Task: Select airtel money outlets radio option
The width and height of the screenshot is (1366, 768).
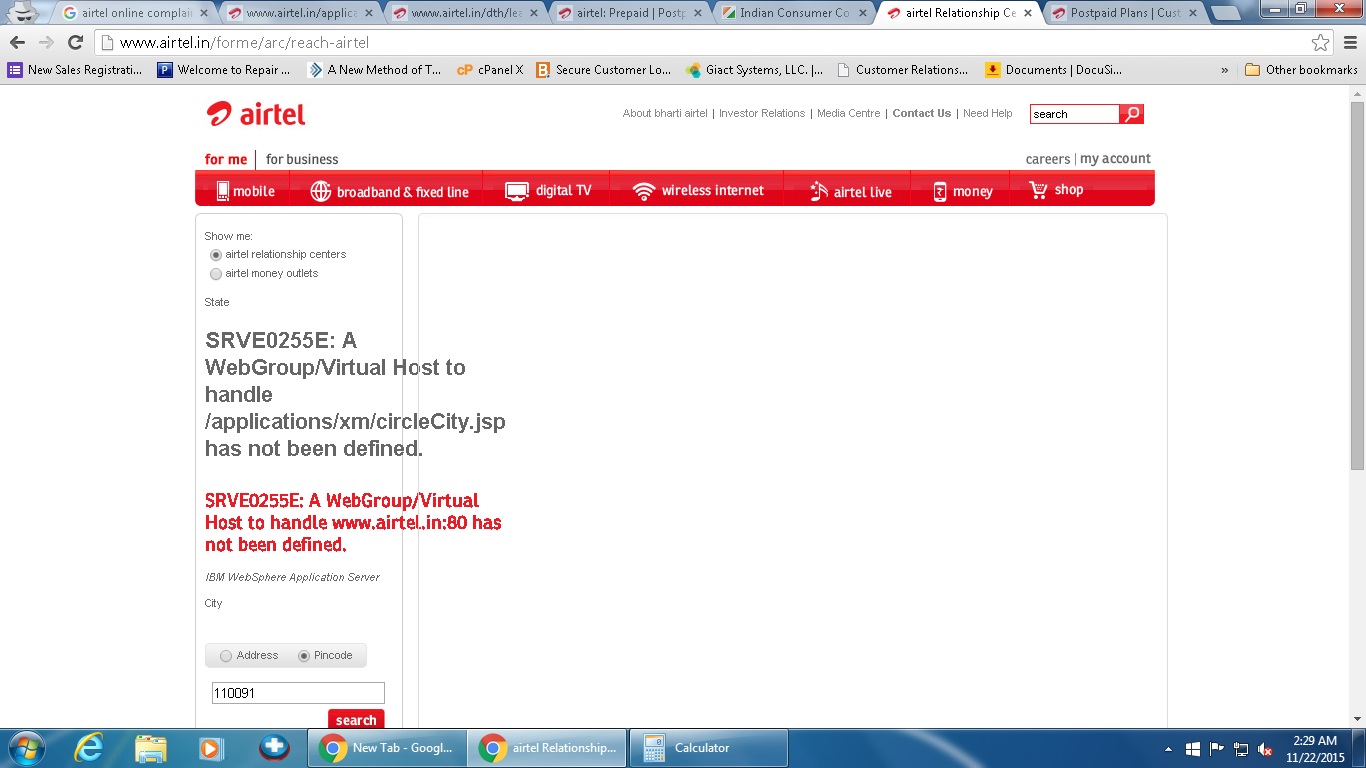Action: (x=216, y=274)
